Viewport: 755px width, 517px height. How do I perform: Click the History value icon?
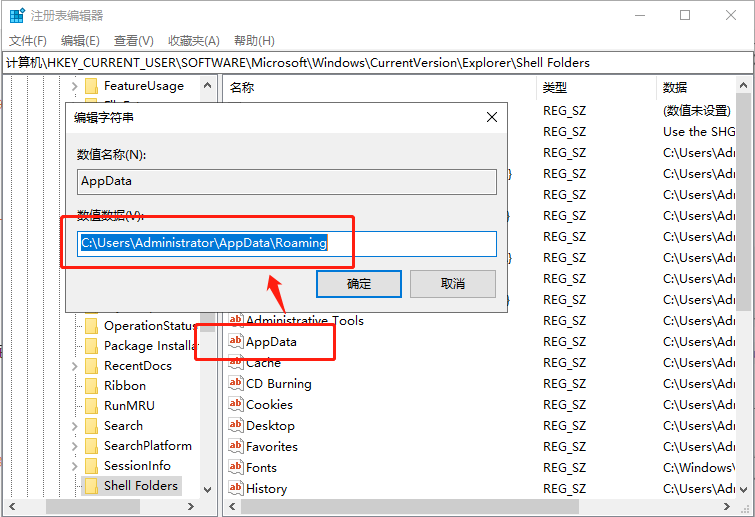click(x=236, y=489)
